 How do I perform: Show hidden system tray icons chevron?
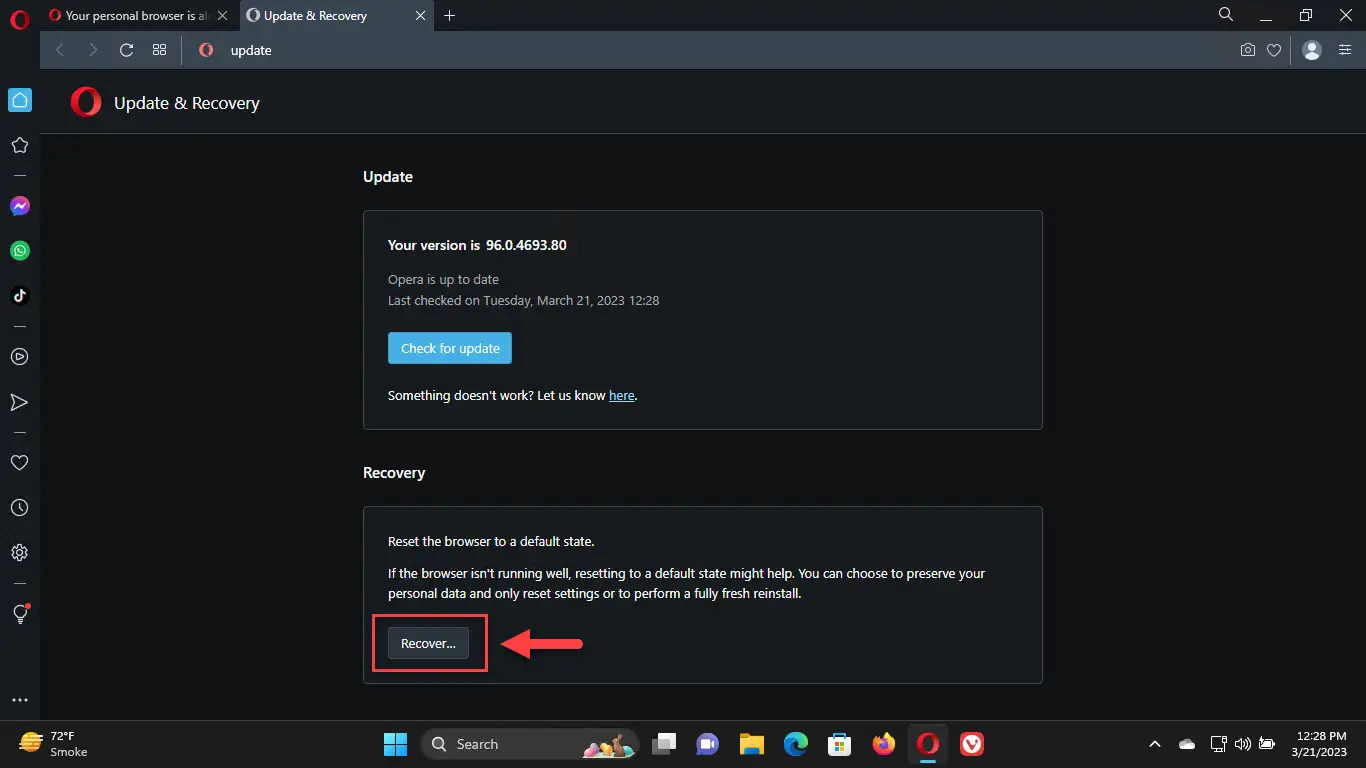click(x=1155, y=744)
